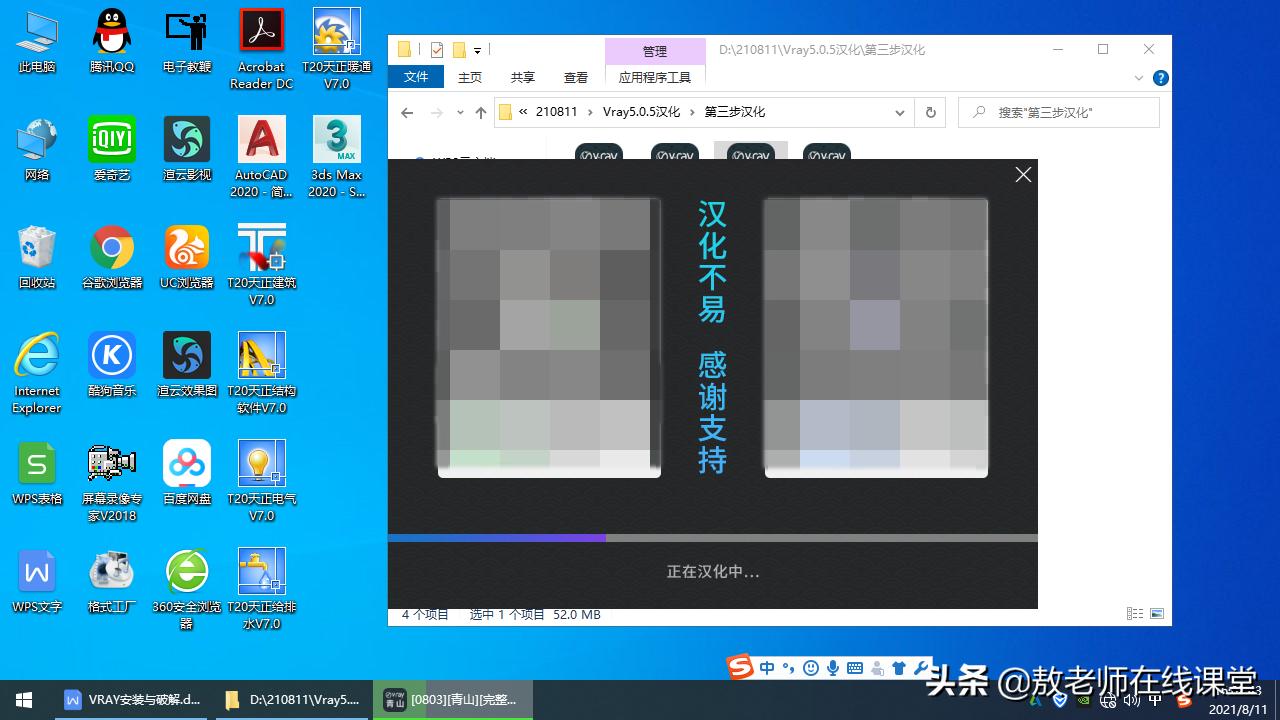This screenshot has height=720, width=1280.
Task: Toggle Chinese/English mode on Sogou input bar
Action: pos(766,668)
